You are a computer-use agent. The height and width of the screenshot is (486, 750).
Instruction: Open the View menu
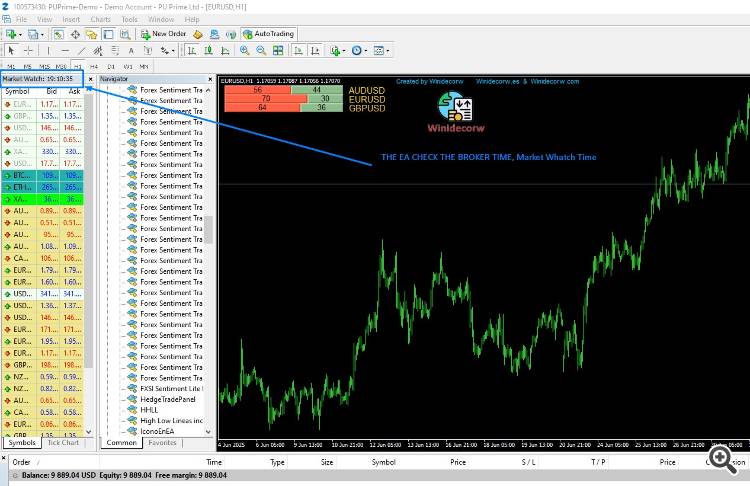click(x=44, y=20)
